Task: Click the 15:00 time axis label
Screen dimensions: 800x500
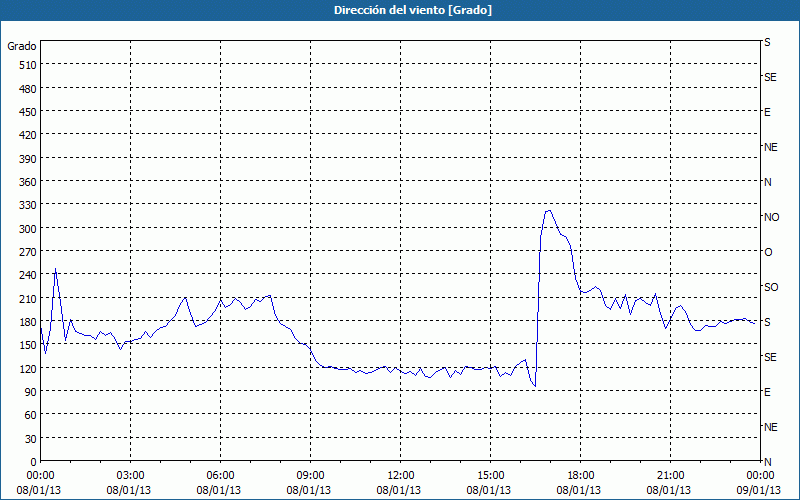Action: [x=490, y=476]
